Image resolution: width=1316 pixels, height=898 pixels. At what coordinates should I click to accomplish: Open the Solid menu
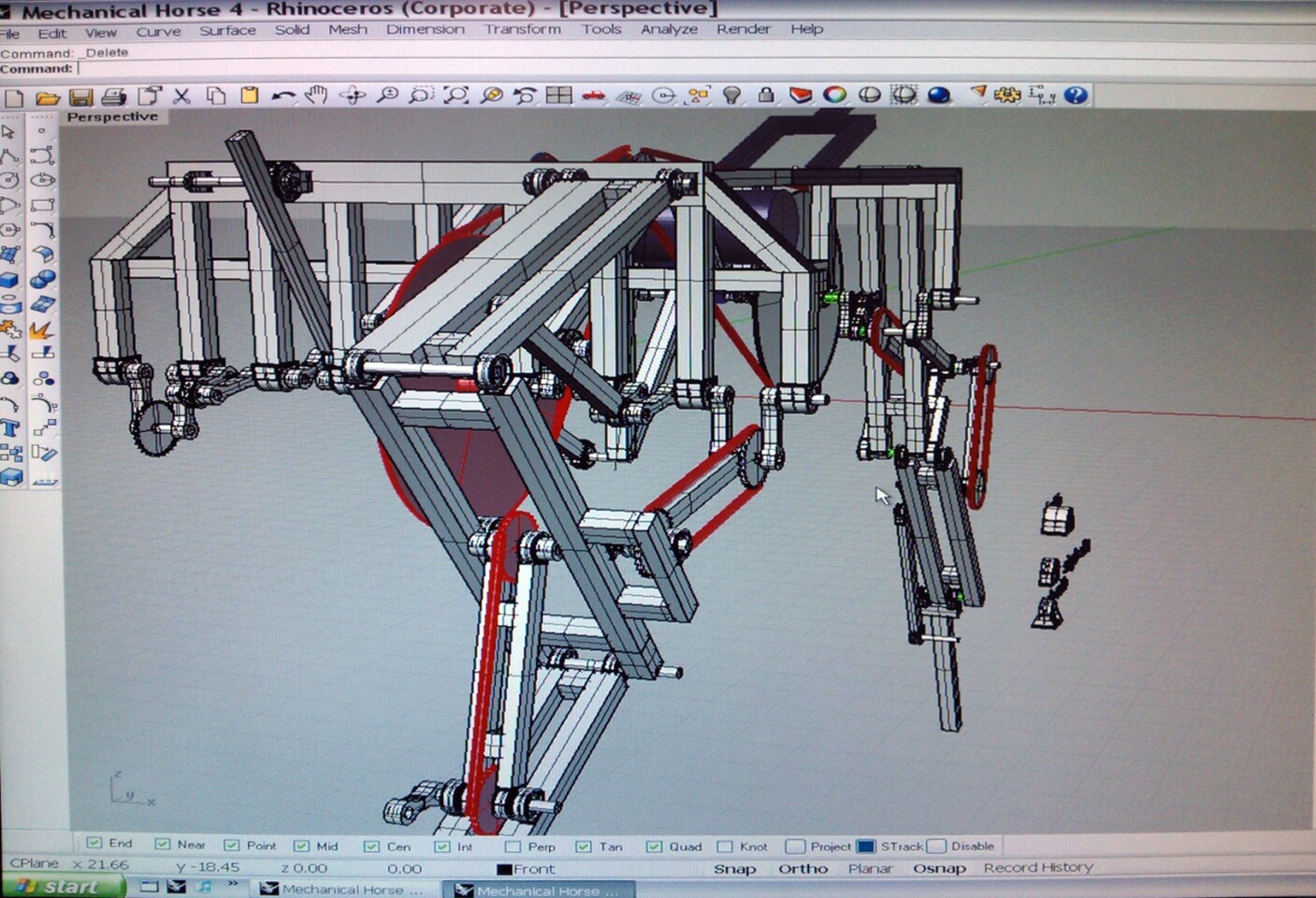[292, 29]
